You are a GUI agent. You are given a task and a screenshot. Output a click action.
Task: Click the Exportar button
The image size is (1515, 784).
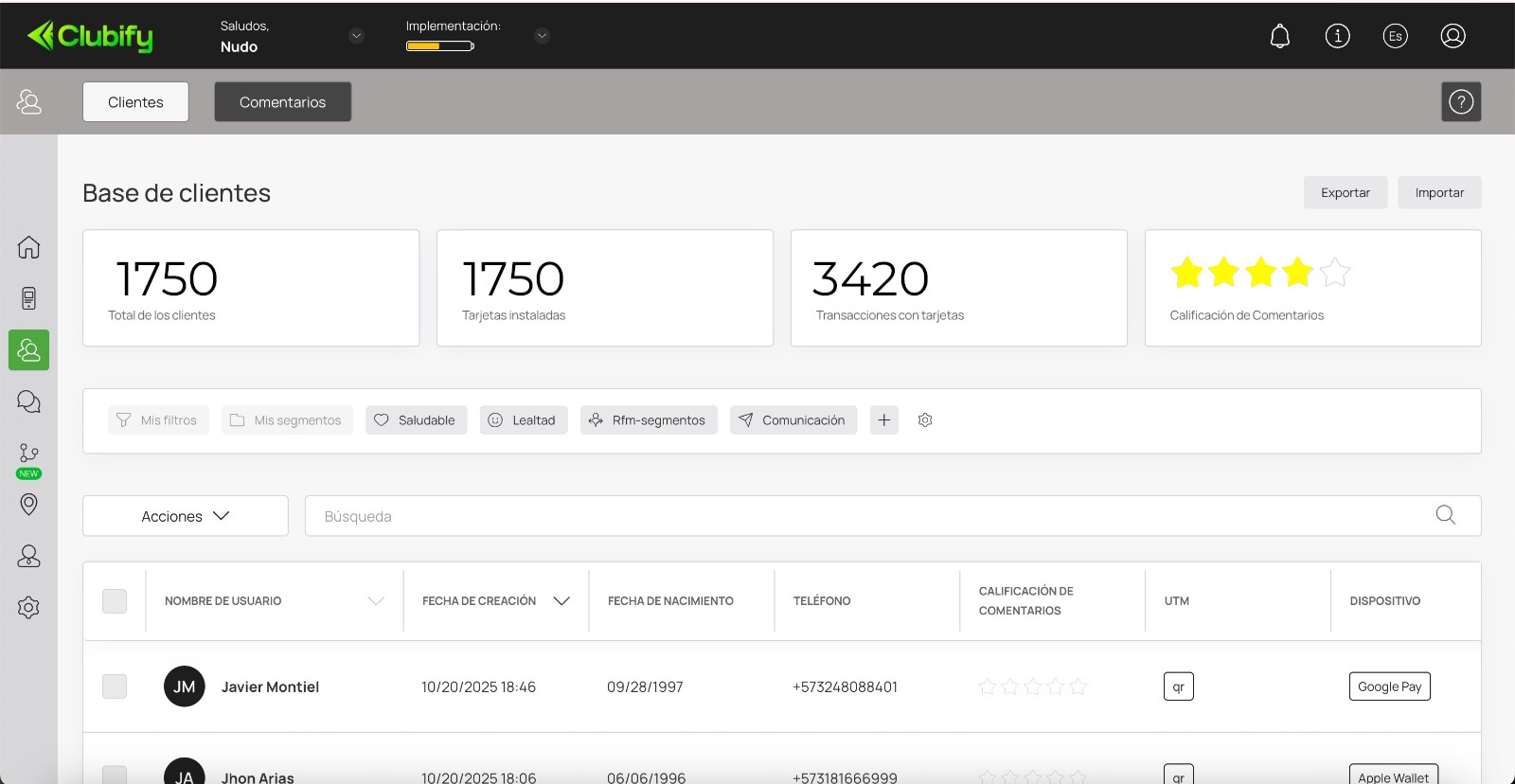click(1346, 192)
